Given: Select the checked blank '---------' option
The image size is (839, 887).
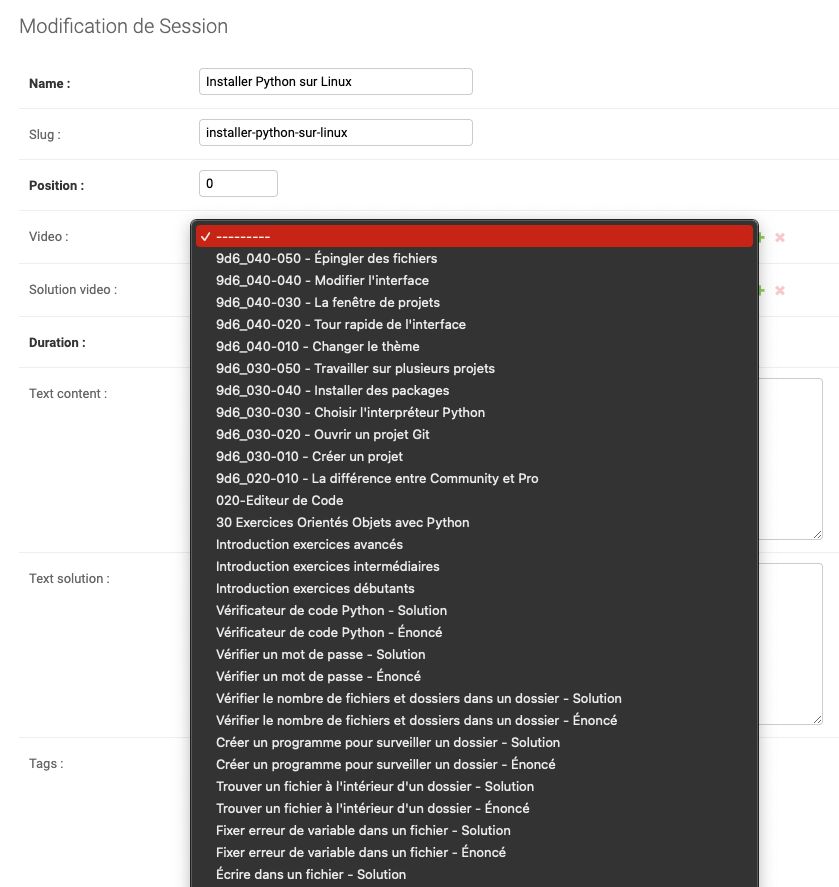Looking at the screenshot, I should point(474,236).
